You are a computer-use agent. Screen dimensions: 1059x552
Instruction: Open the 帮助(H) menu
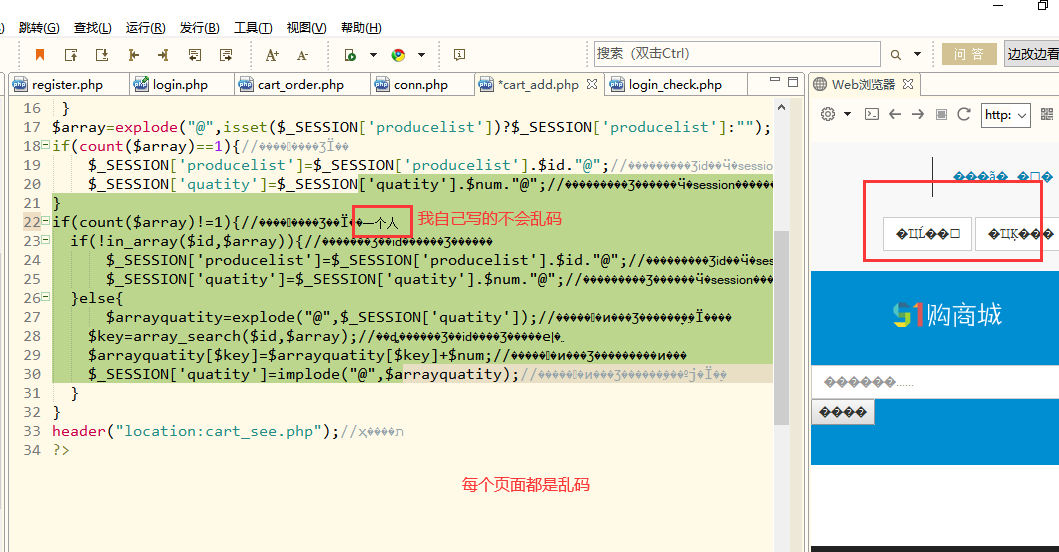pos(361,28)
